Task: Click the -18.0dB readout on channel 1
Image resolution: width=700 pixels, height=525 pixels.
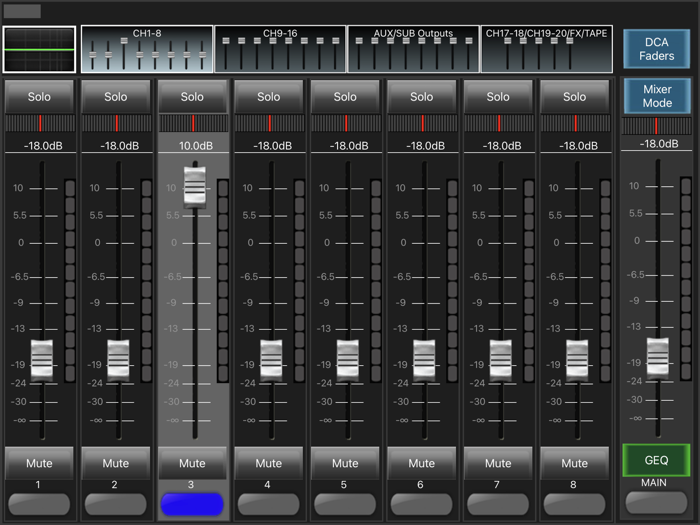Action: [43, 146]
